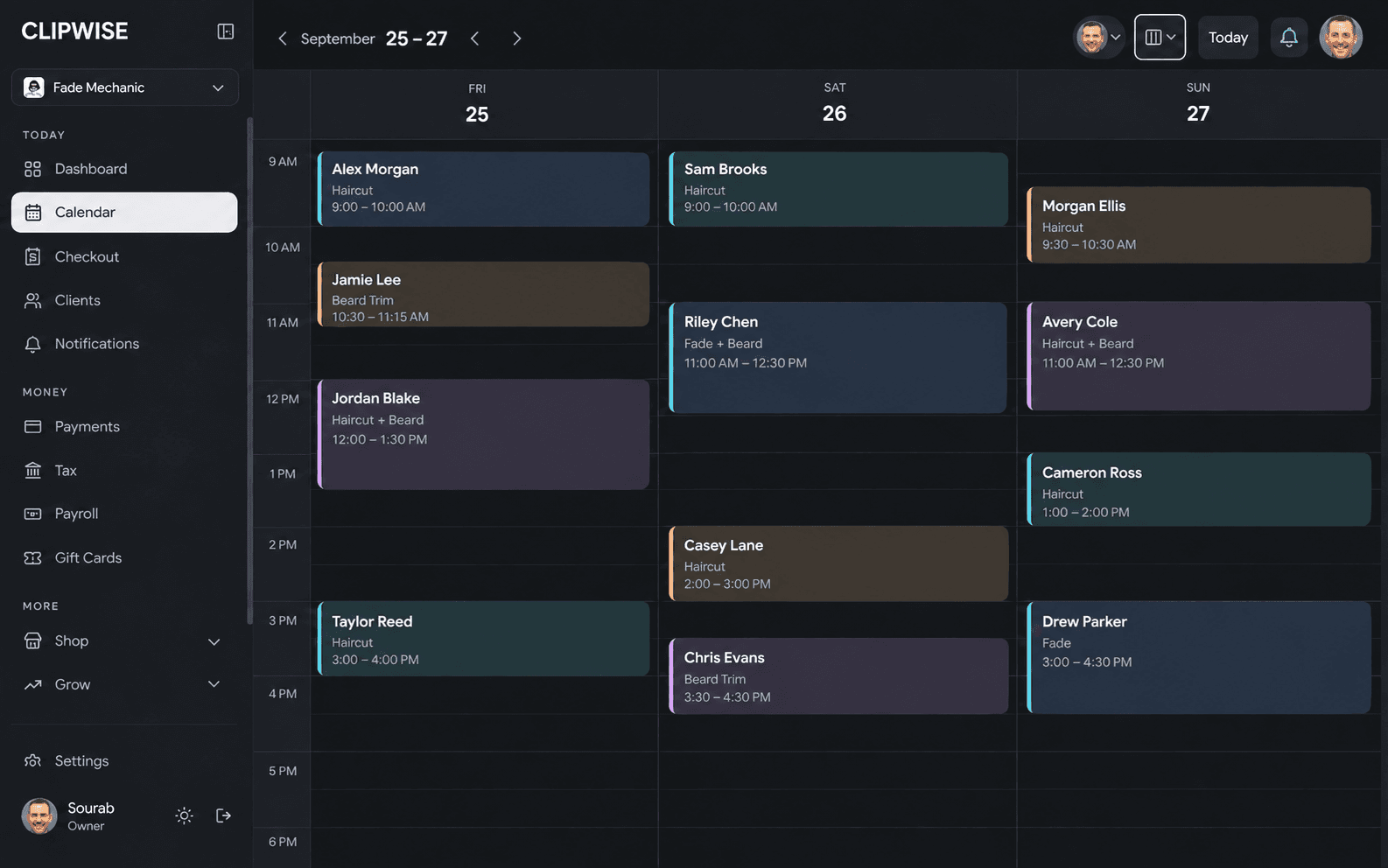This screenshot has height=868, width=1388.
Task: Open Riley Chen's Fade + Beard booking
Action: (x=838, y=357)
